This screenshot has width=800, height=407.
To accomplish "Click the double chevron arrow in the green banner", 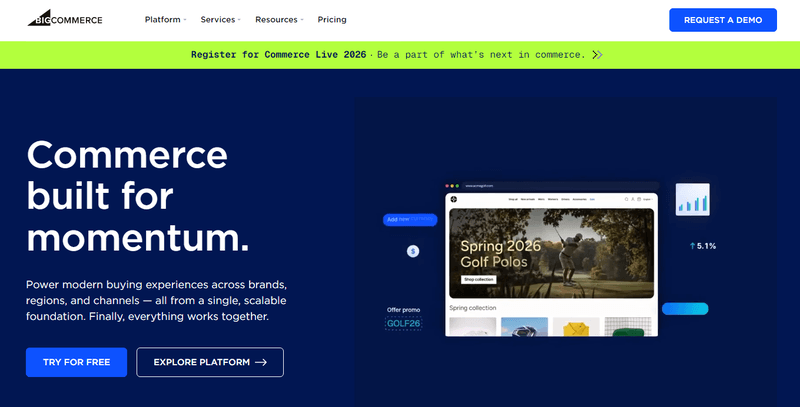I will tap(597, 55).
